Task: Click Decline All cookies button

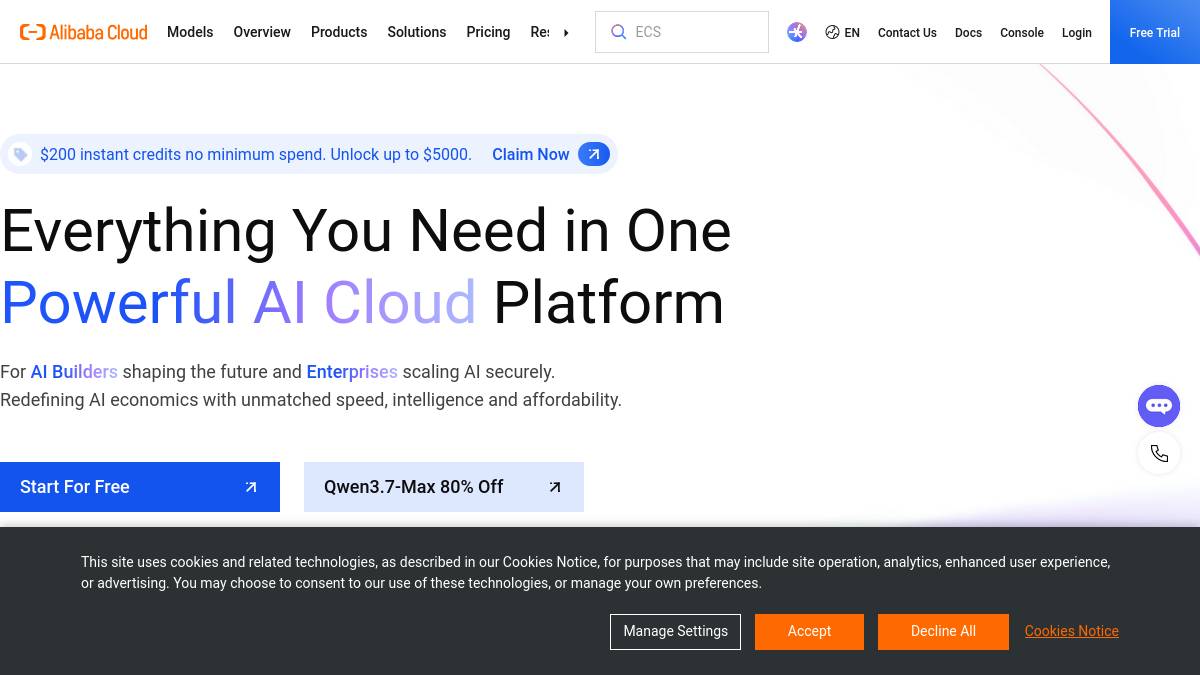Action: pyautogui.click(x=943, y=631)
